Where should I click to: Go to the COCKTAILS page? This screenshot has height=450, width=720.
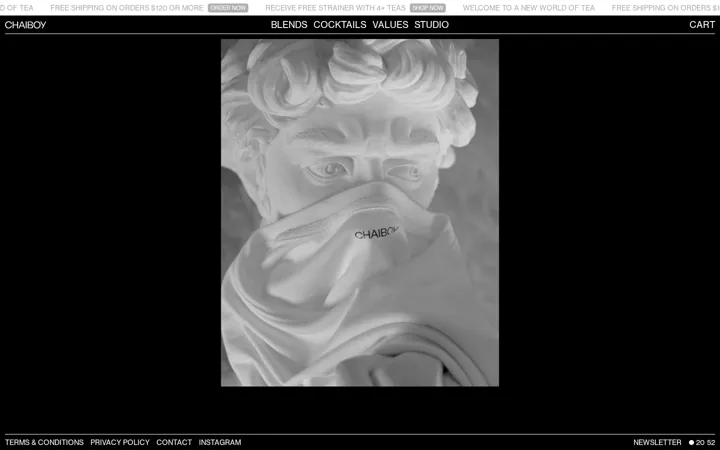click(340, 25)
